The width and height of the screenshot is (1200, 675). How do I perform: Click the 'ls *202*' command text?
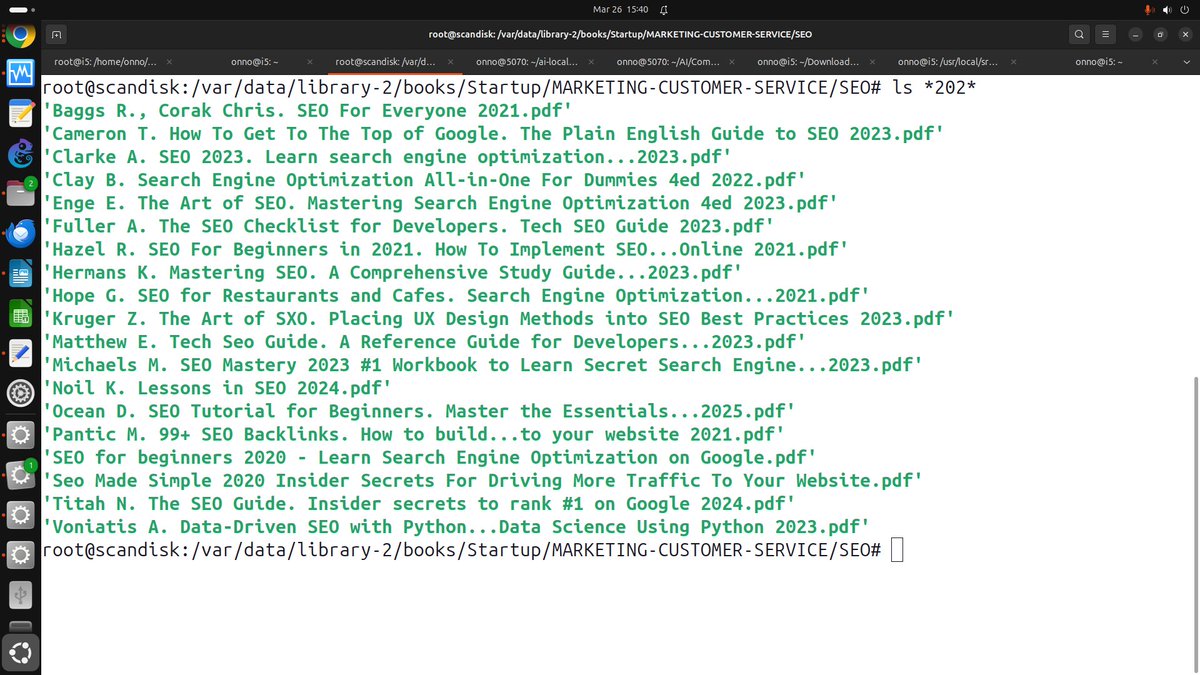click(x=934, y=88)
